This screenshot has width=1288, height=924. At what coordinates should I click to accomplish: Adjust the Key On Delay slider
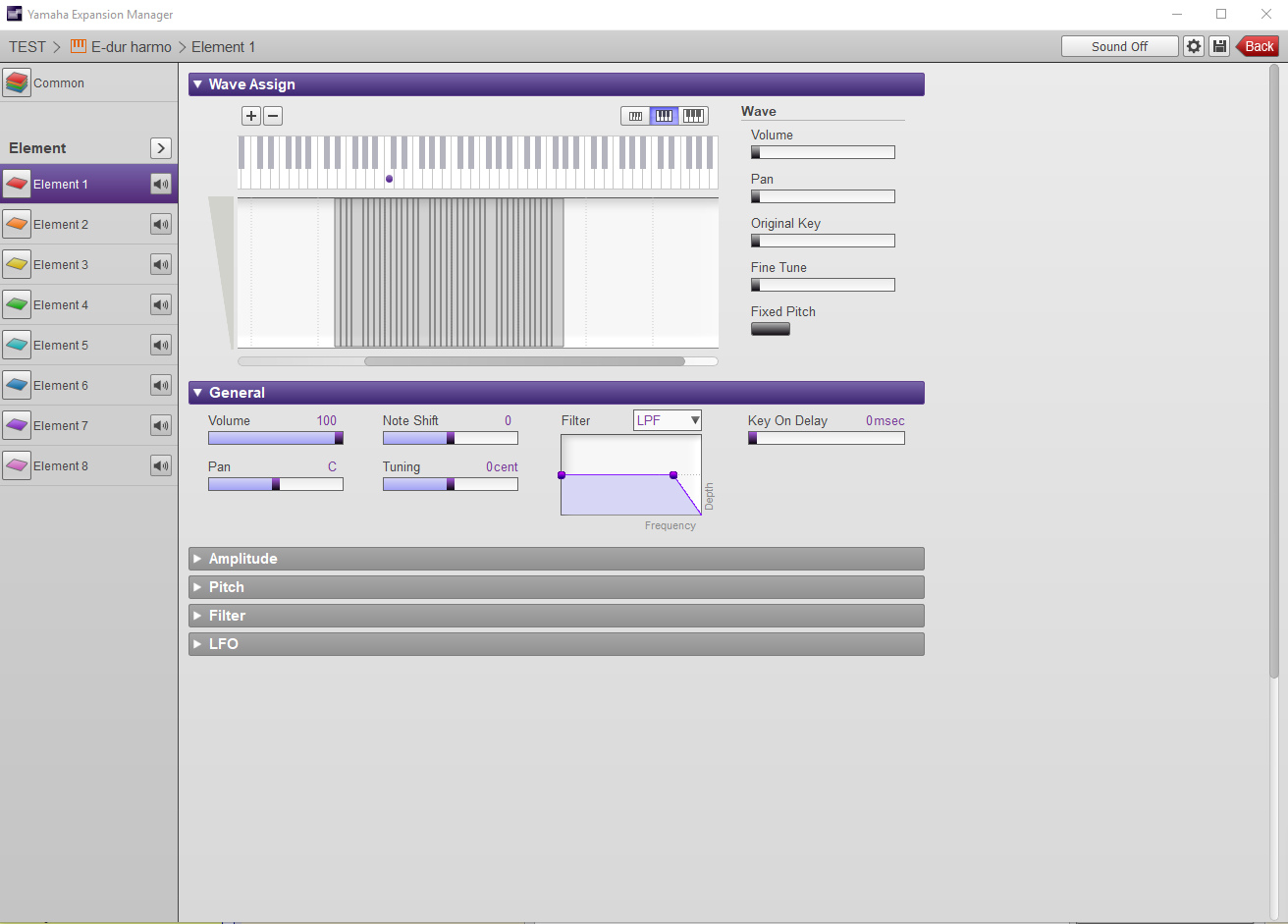tap(826, 438)
